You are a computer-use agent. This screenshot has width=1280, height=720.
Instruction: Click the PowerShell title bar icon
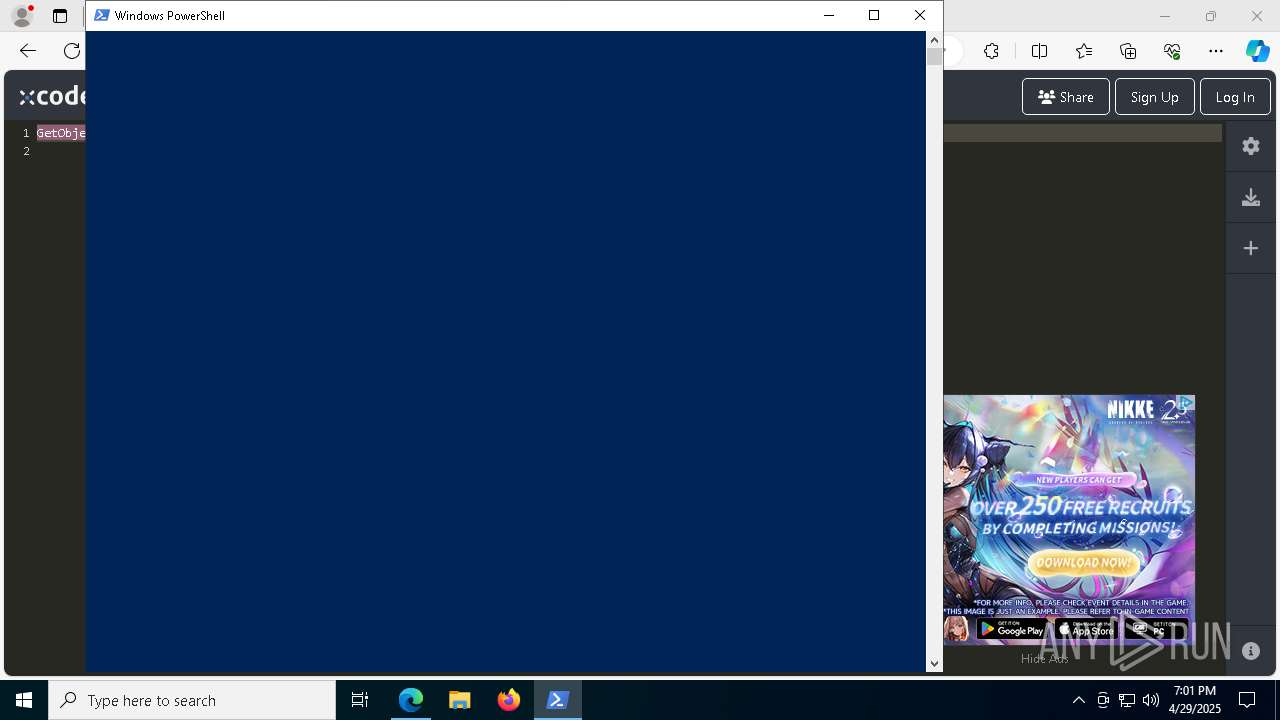click(101, 15)
